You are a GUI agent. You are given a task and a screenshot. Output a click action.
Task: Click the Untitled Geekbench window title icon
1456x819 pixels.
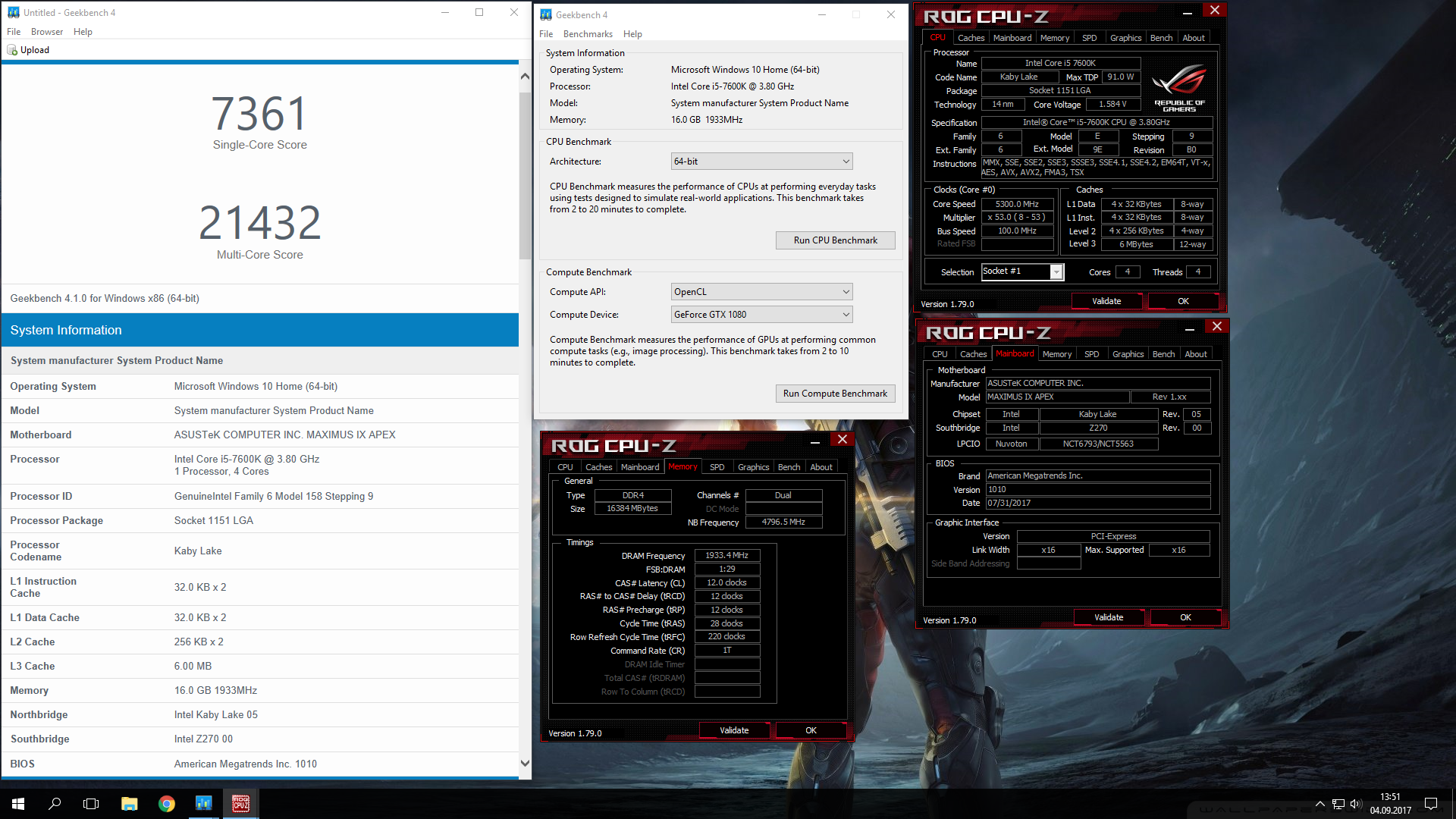(14, 12)
